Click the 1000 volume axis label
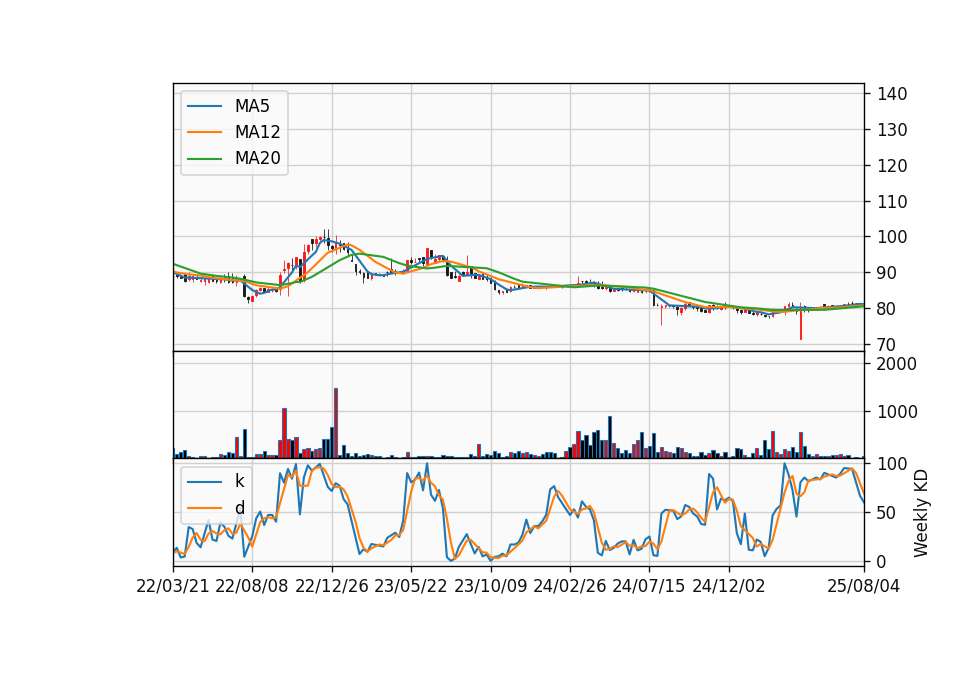 897,412
